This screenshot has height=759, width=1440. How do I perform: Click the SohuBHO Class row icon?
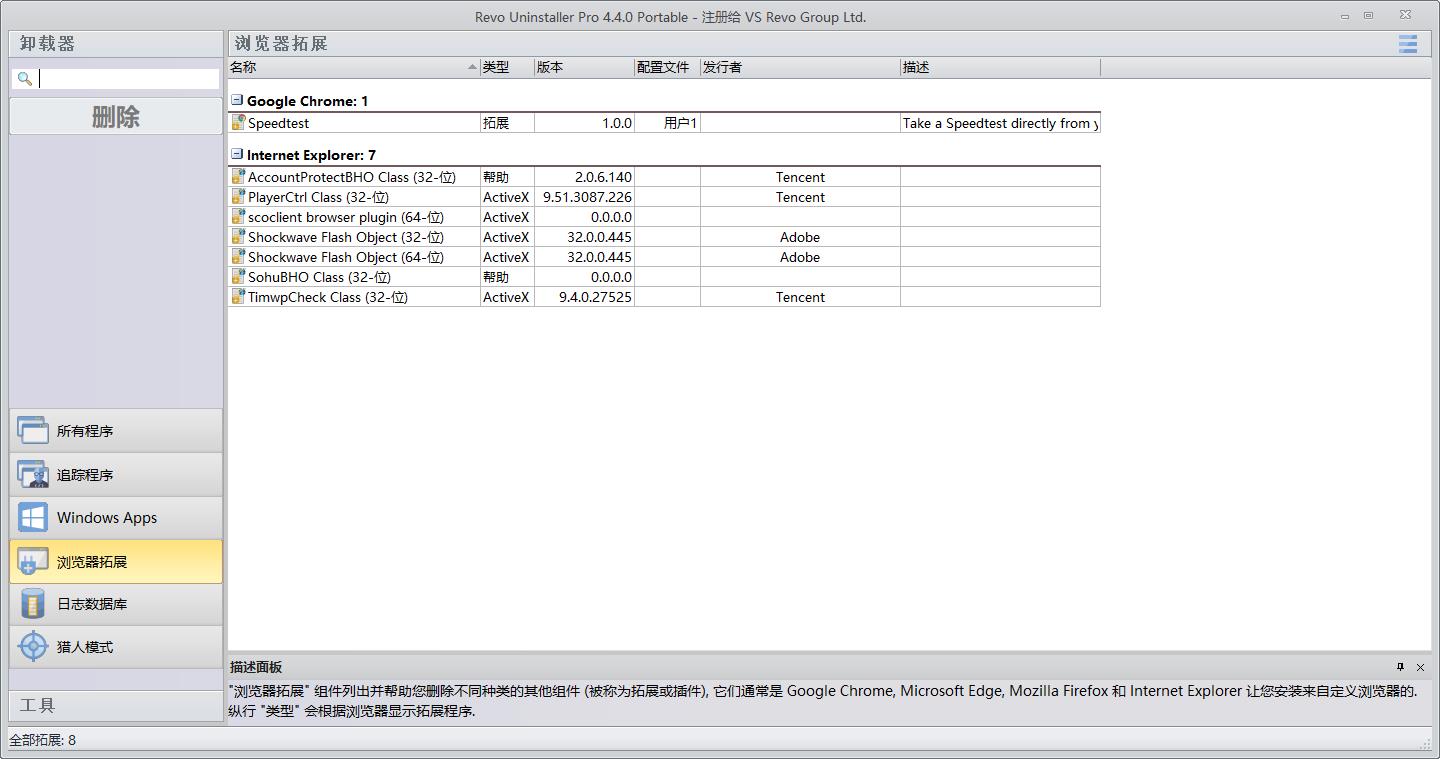click(x=238, y=277)
